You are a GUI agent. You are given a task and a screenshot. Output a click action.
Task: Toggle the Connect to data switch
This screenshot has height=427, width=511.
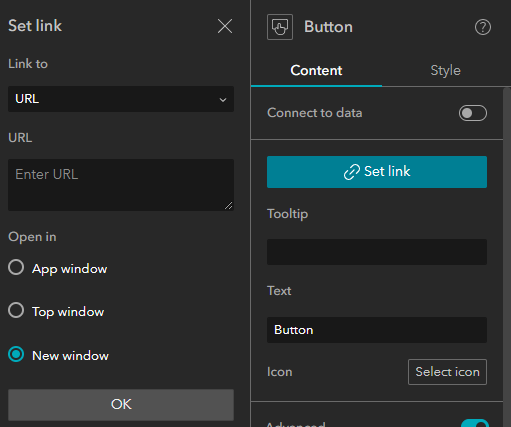click(473, 113)
